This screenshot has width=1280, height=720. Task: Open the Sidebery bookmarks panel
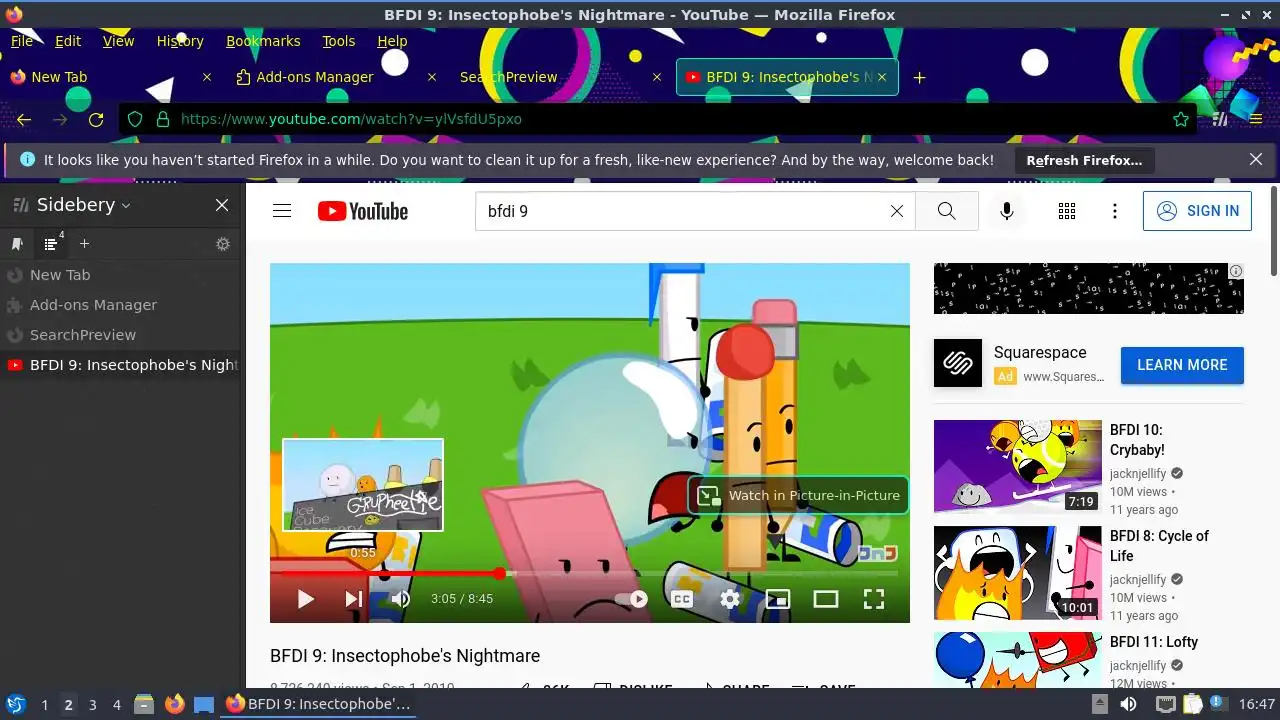[x=17, y=244]
